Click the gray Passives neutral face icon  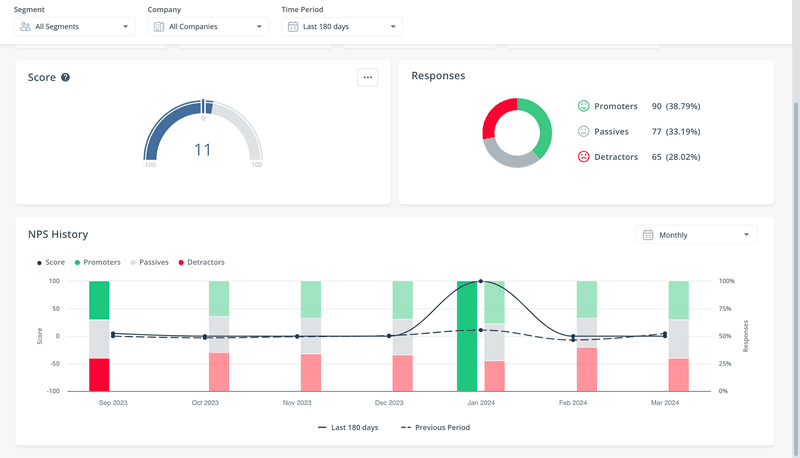pos(583,131)
